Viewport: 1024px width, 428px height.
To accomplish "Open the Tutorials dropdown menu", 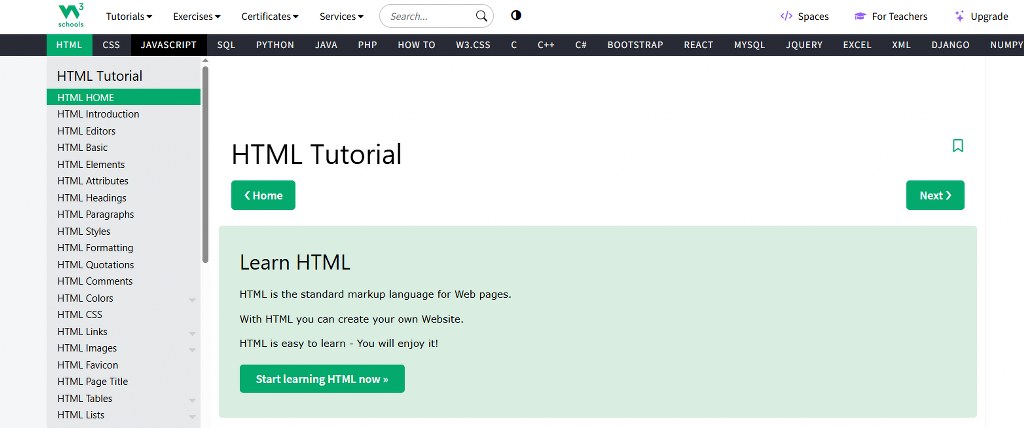I will click(x=129, y=16).
